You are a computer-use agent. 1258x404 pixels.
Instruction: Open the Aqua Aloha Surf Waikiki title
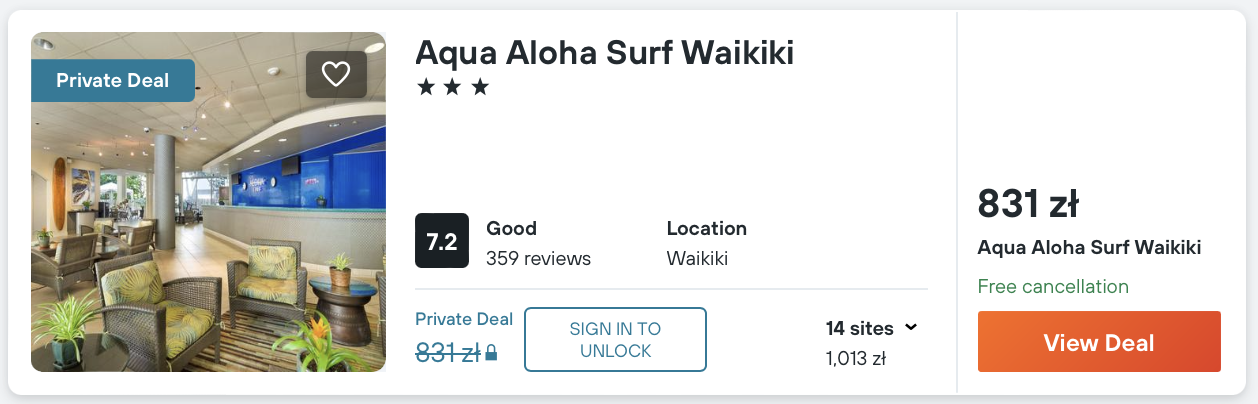604,52
